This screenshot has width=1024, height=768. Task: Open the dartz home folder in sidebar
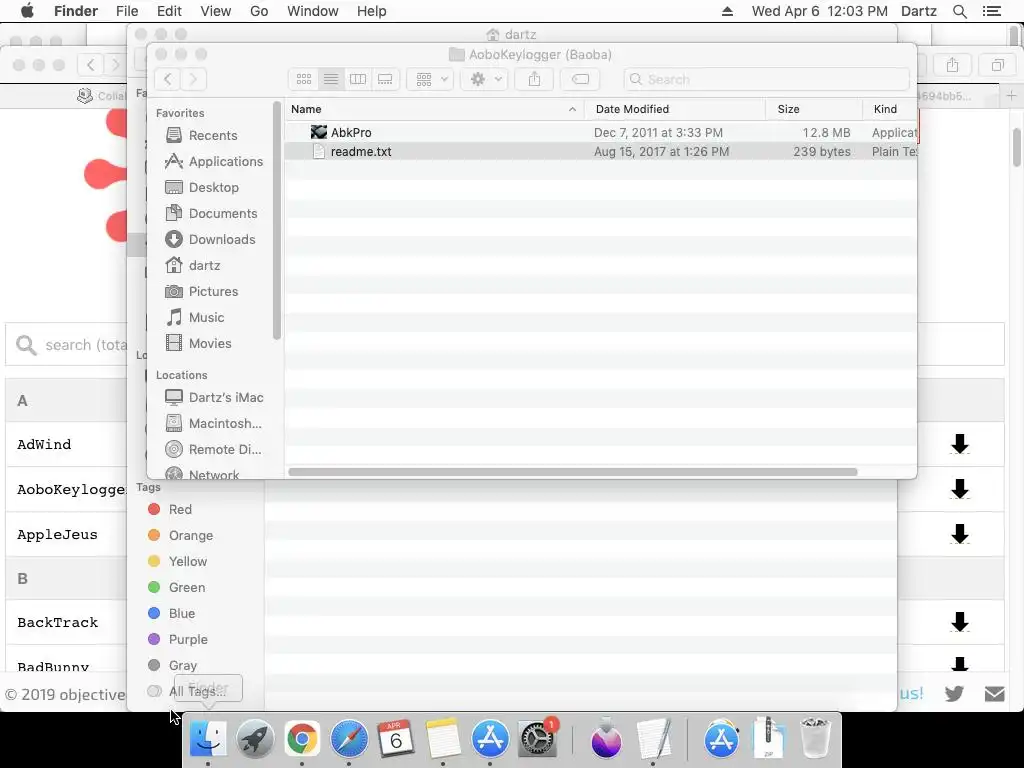193,266
